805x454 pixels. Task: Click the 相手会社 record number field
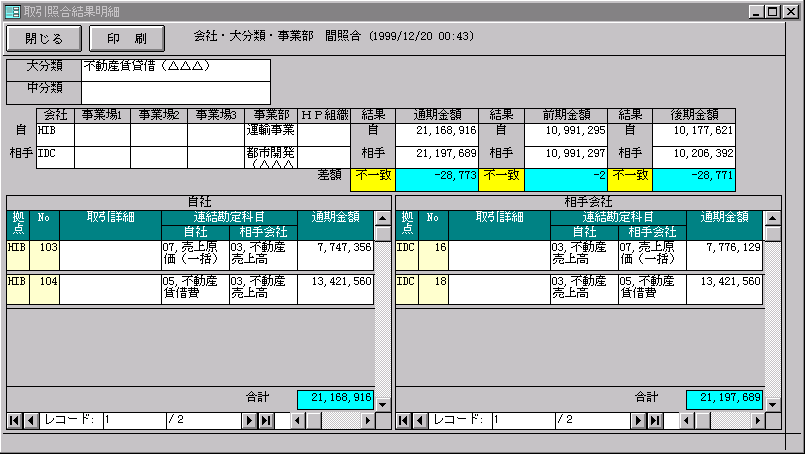[524, 421]
